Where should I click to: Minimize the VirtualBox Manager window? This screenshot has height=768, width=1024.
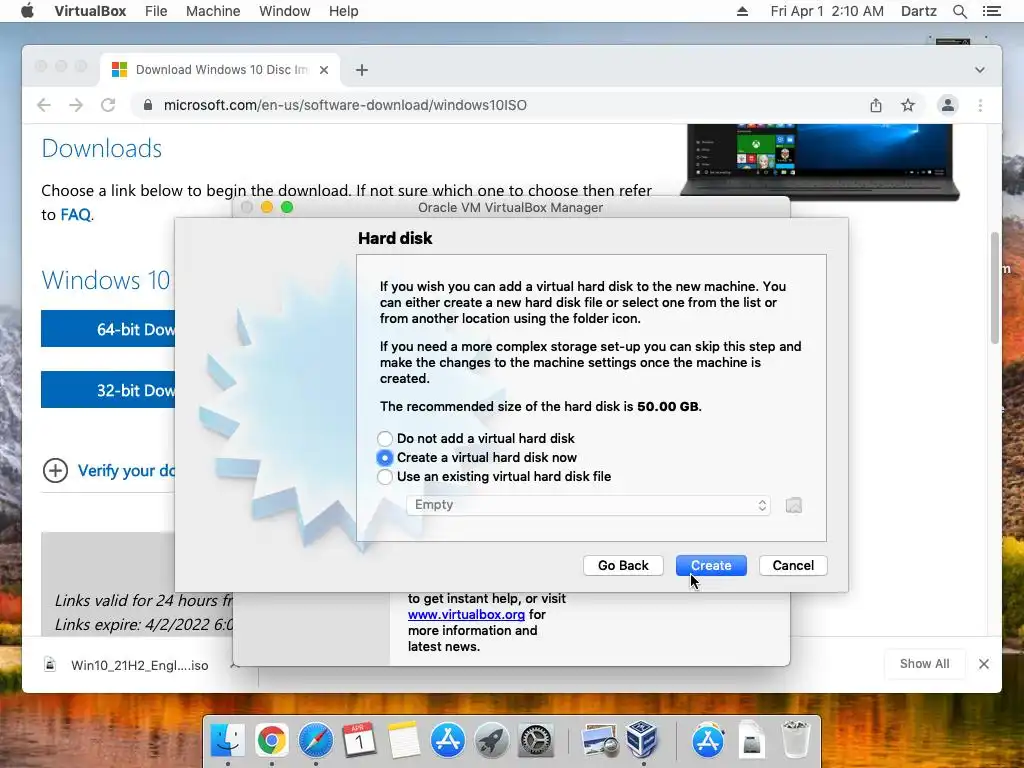(x=266, y=208)
